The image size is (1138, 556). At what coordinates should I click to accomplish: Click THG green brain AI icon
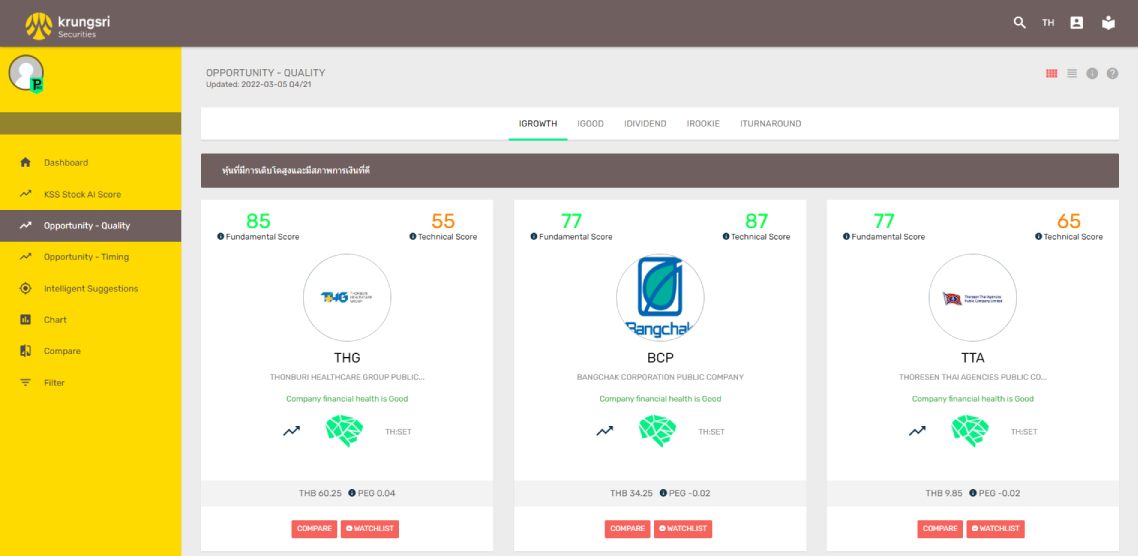345,430
